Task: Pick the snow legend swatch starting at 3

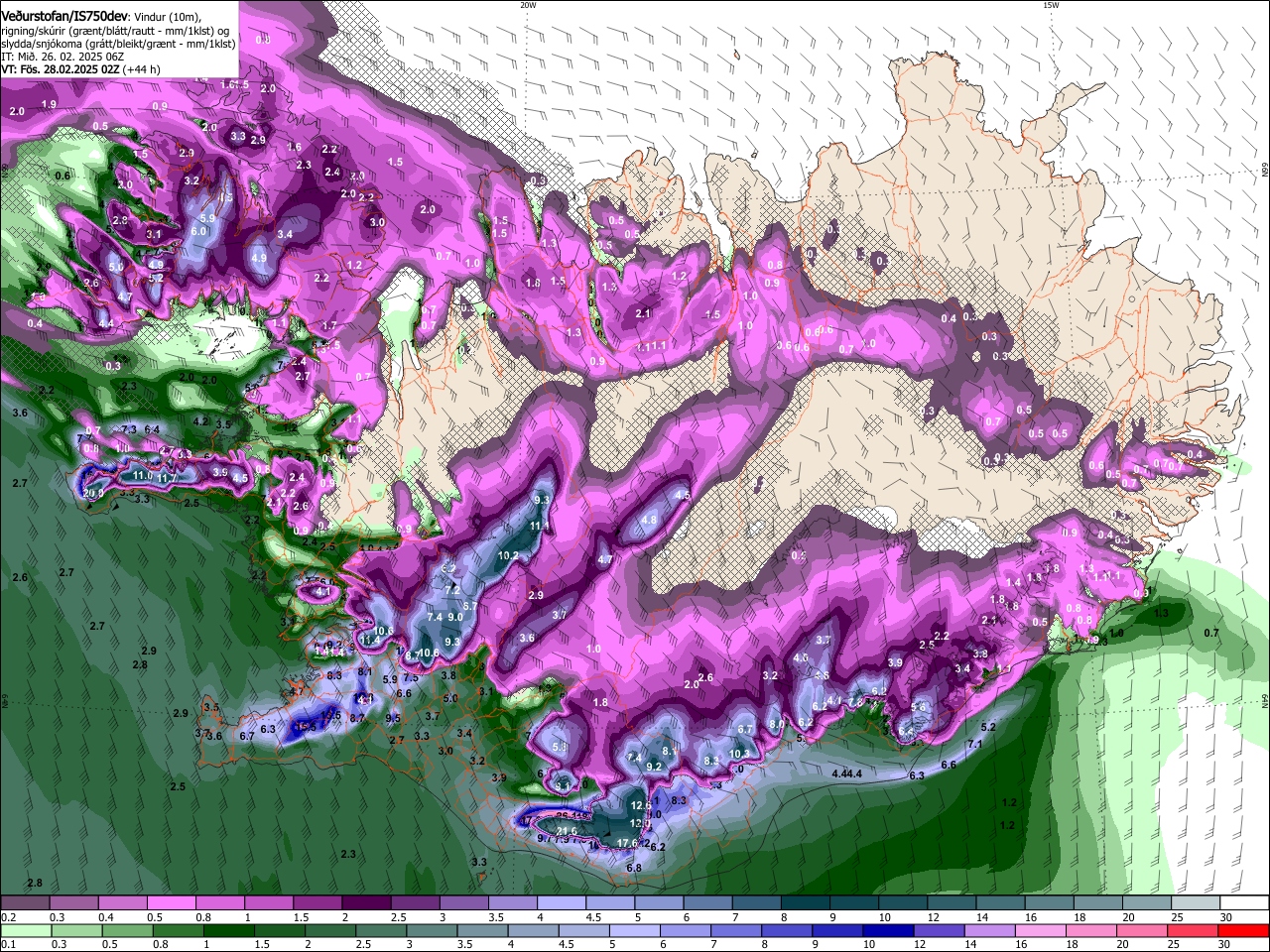Action: click(x=464, y=902)
